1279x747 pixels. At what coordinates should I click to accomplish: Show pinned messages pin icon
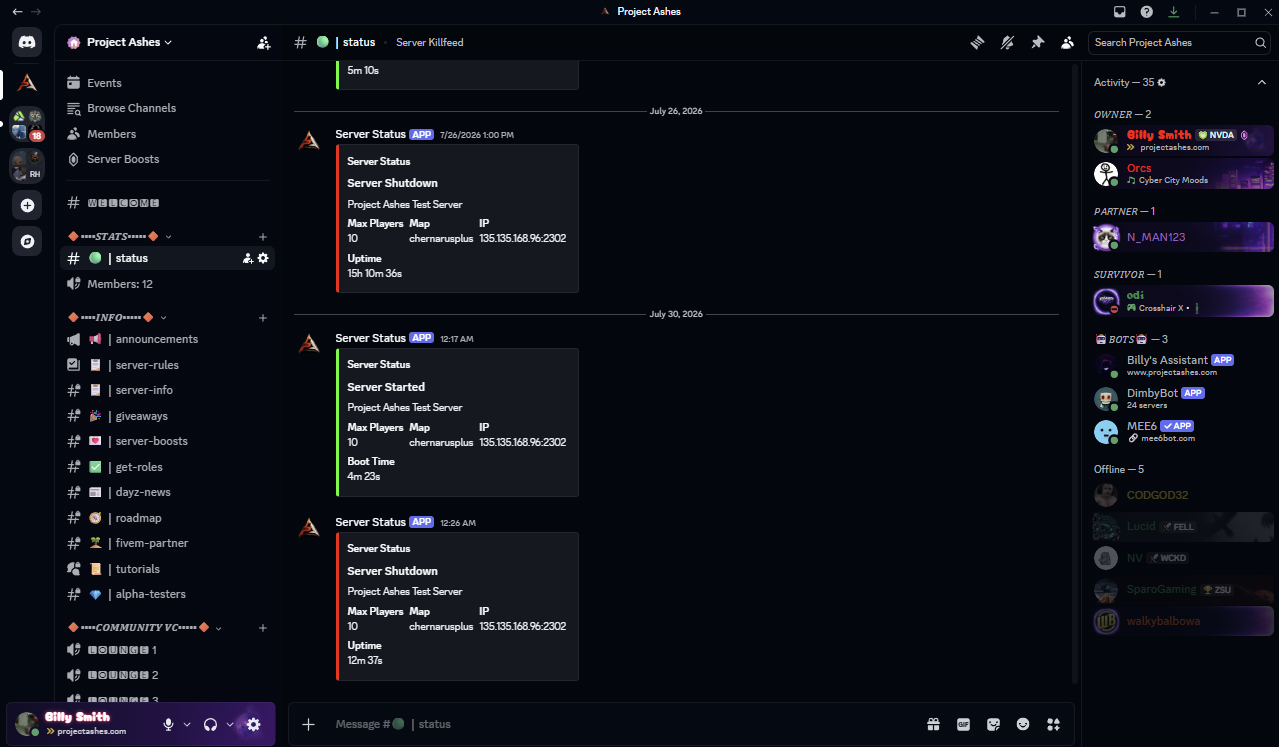point(1037,42)
